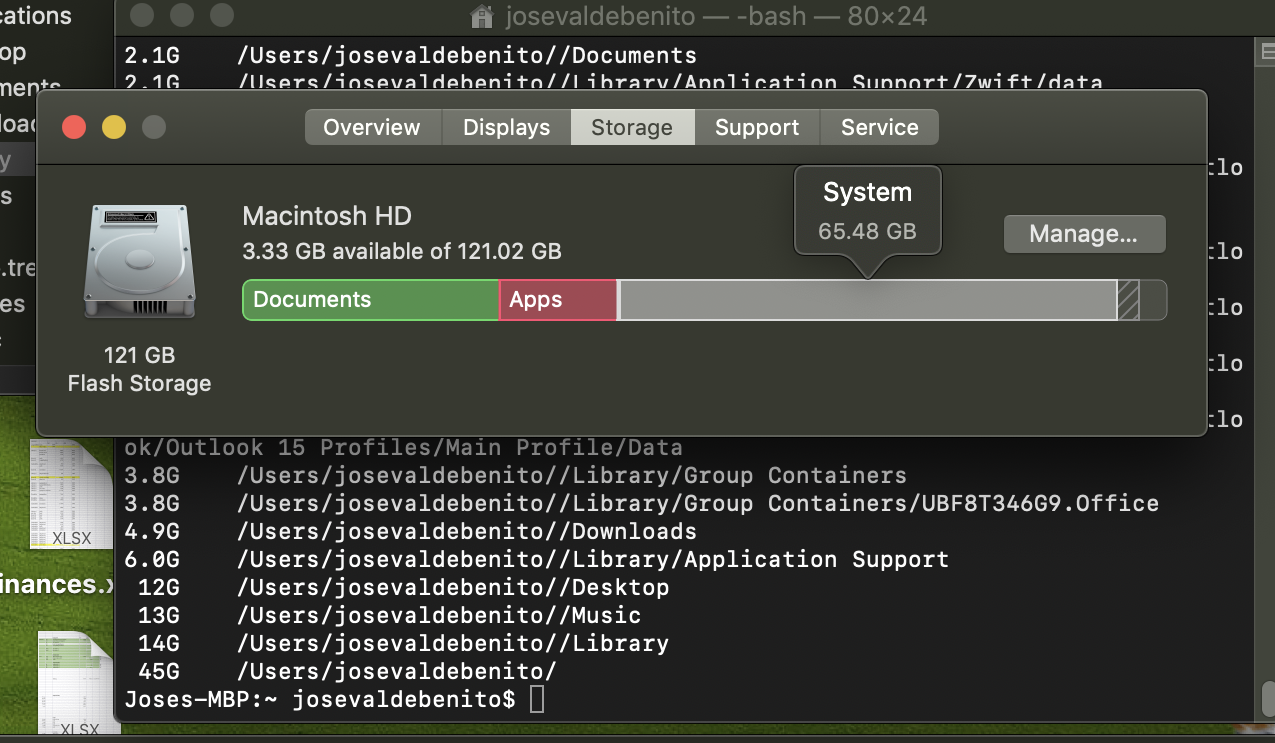Viewport: 1275px width, 743px height.
Task: Close the About This Mac window
Action: (x=74, y=127)
